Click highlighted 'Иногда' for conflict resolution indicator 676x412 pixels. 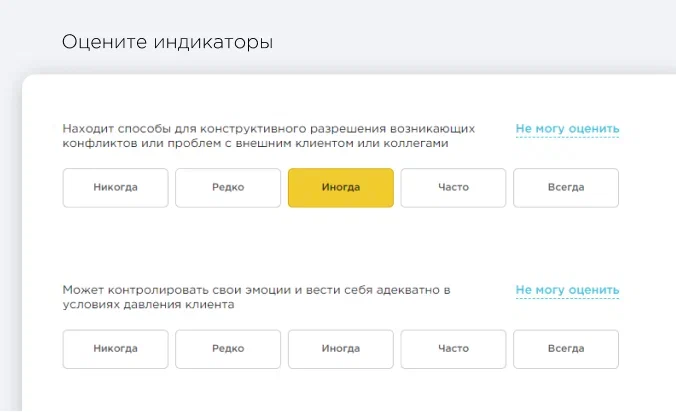pyautogui.click(x=341, y=187)
